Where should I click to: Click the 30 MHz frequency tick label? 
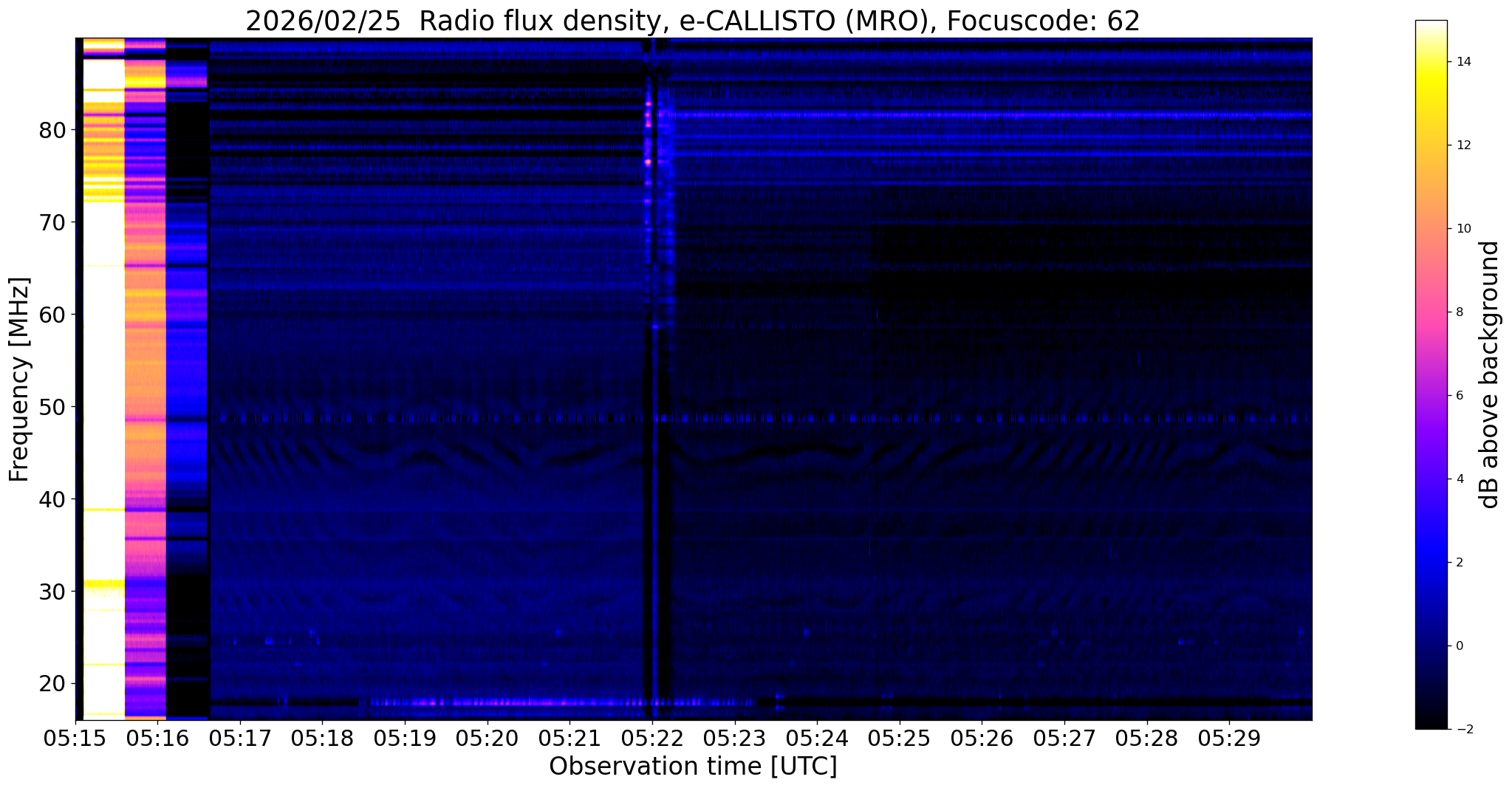(52, 592)
